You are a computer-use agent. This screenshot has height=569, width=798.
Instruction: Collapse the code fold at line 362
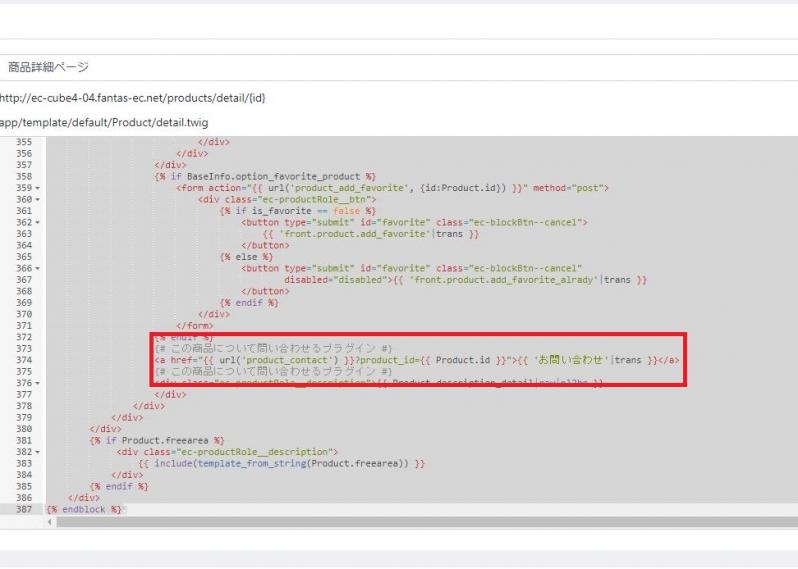(x=38, y=222)
